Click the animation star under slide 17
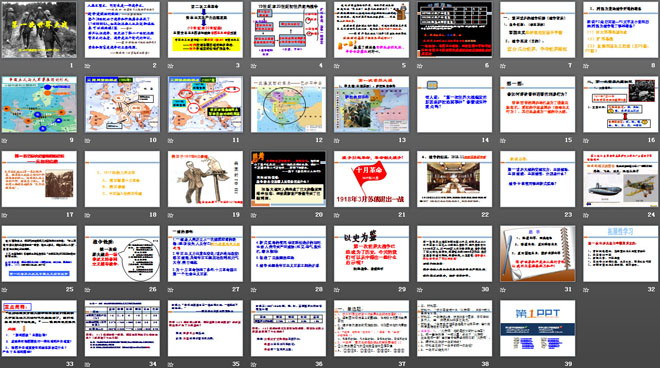Screen dimensions: 660x368 coord(4,215)
